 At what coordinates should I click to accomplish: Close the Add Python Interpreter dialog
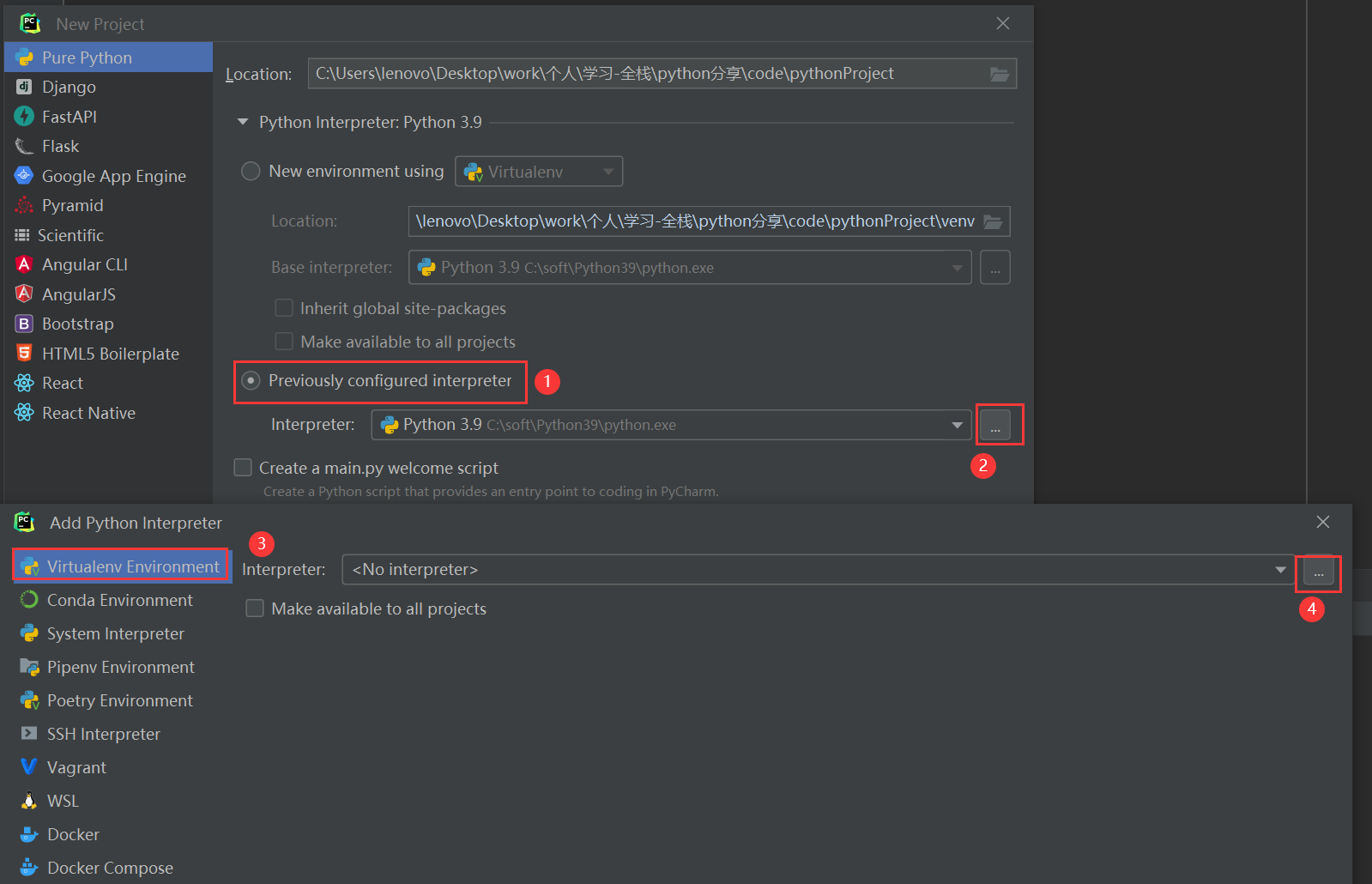(x=1323, y=522)
